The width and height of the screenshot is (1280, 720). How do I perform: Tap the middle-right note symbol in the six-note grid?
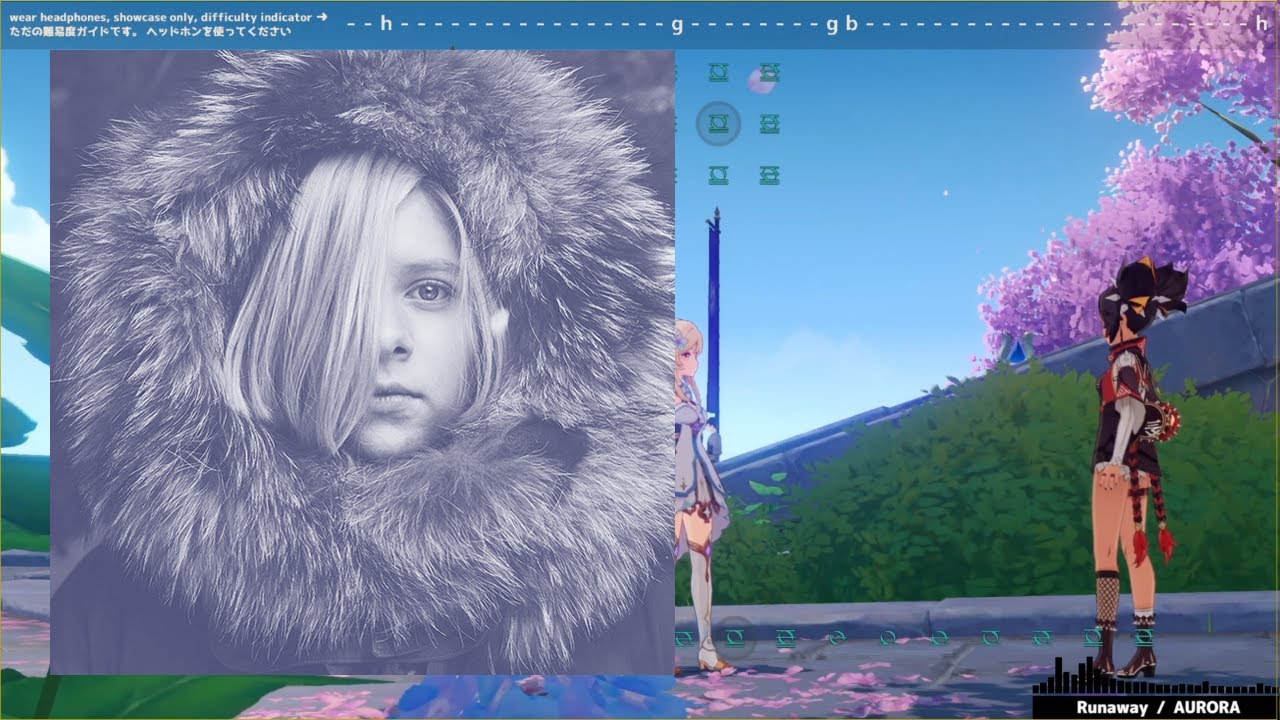click(769, 124)
